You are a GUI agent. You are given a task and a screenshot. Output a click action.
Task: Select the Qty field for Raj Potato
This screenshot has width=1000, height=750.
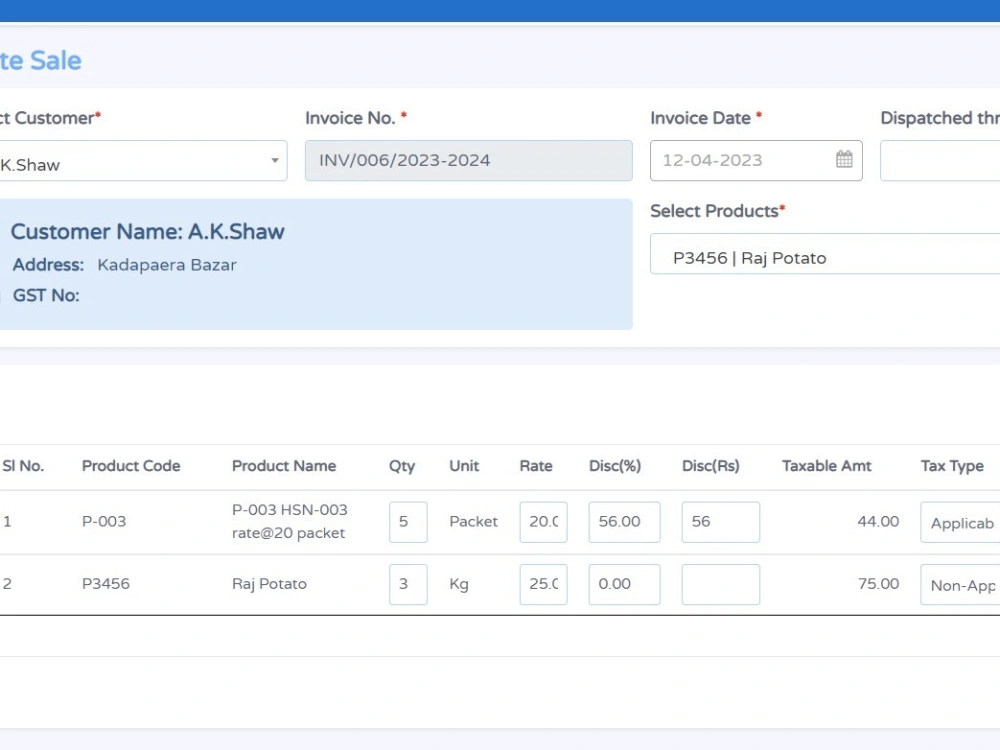point(408,584)
